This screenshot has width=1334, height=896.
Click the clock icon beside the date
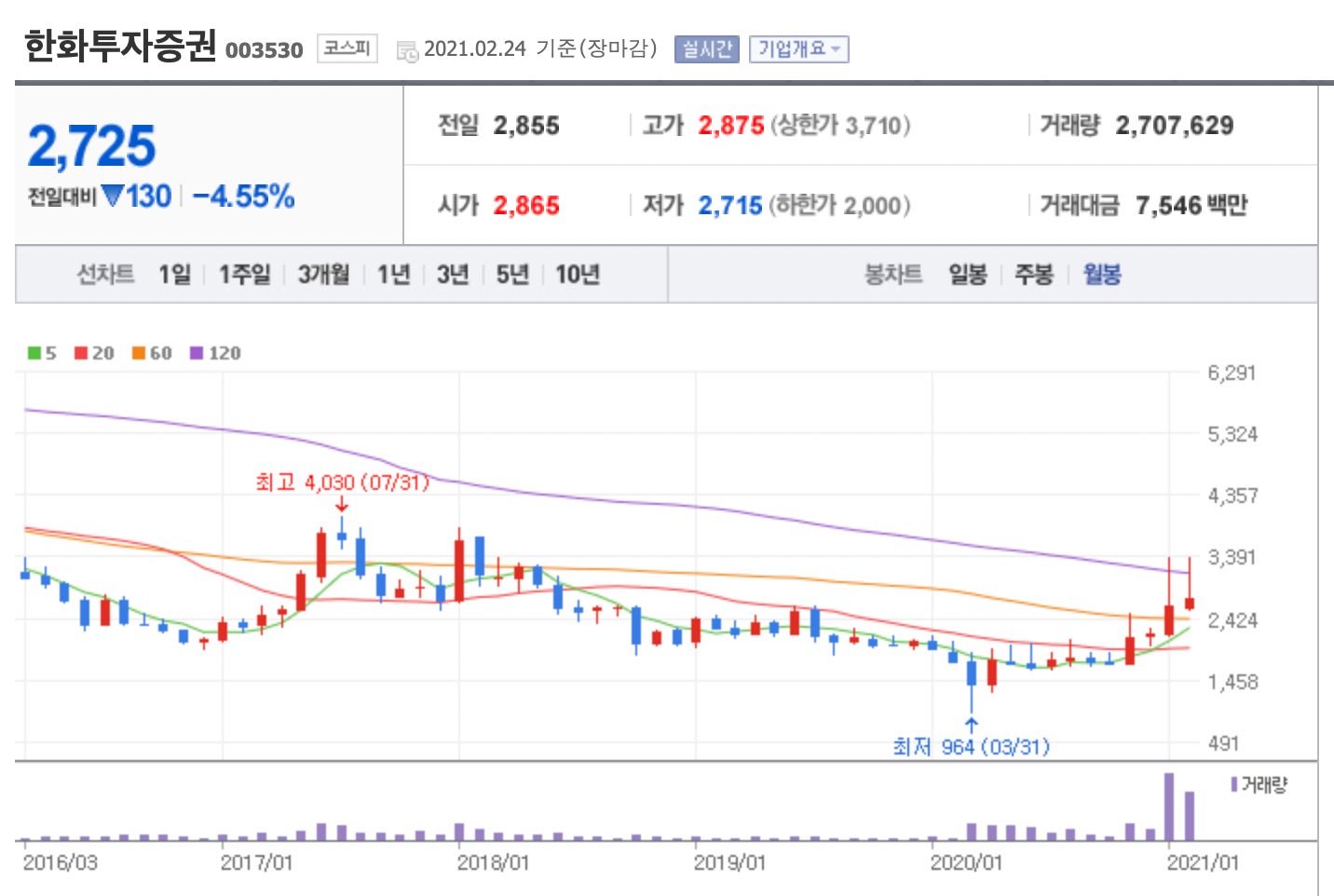point(407,52)
